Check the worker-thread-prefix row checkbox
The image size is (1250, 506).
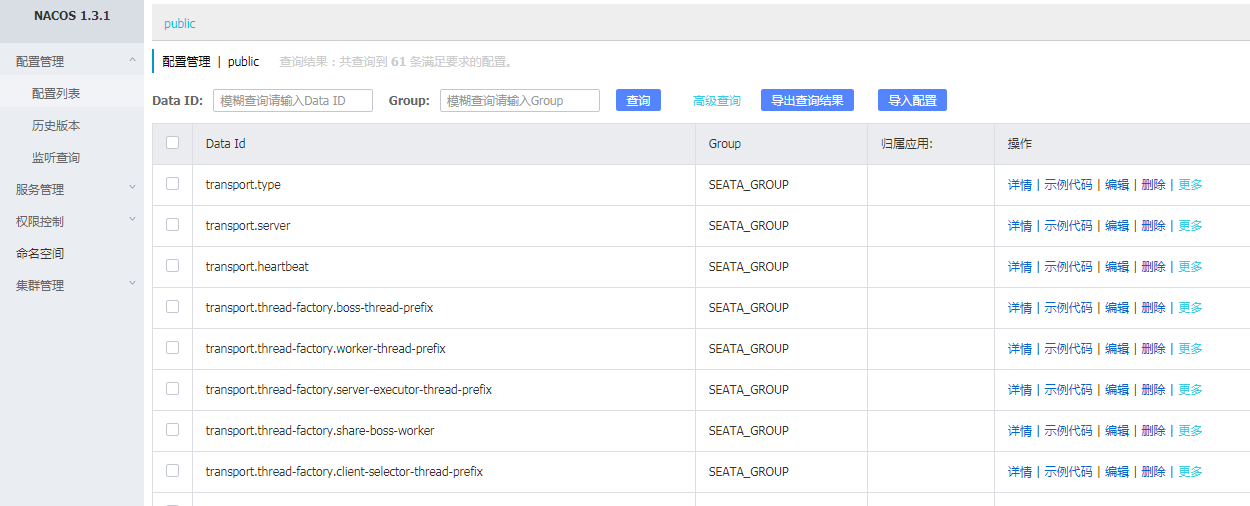pos(172,348)
